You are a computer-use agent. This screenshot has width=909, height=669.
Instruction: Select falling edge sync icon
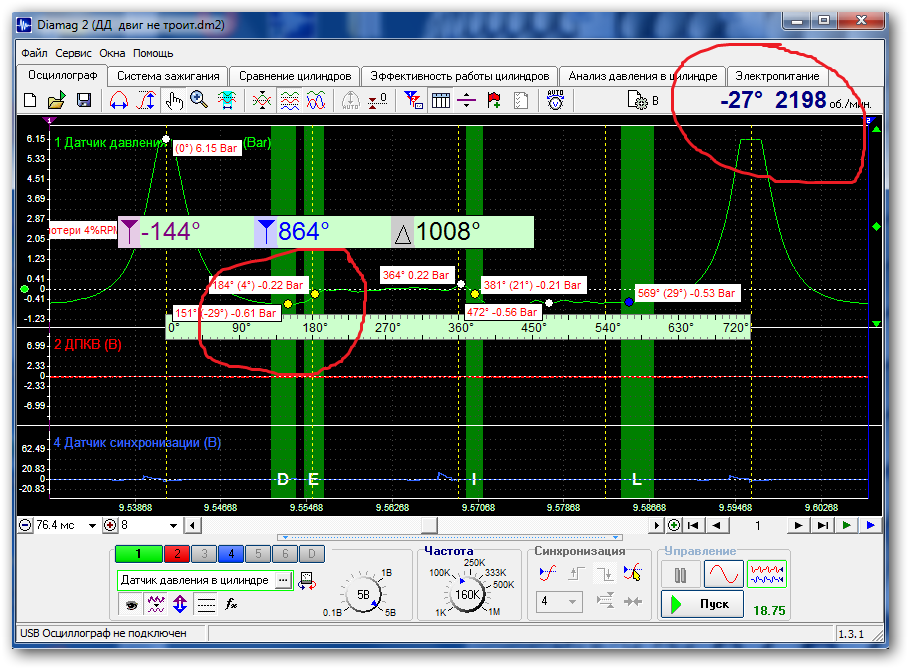click(605, 573)
